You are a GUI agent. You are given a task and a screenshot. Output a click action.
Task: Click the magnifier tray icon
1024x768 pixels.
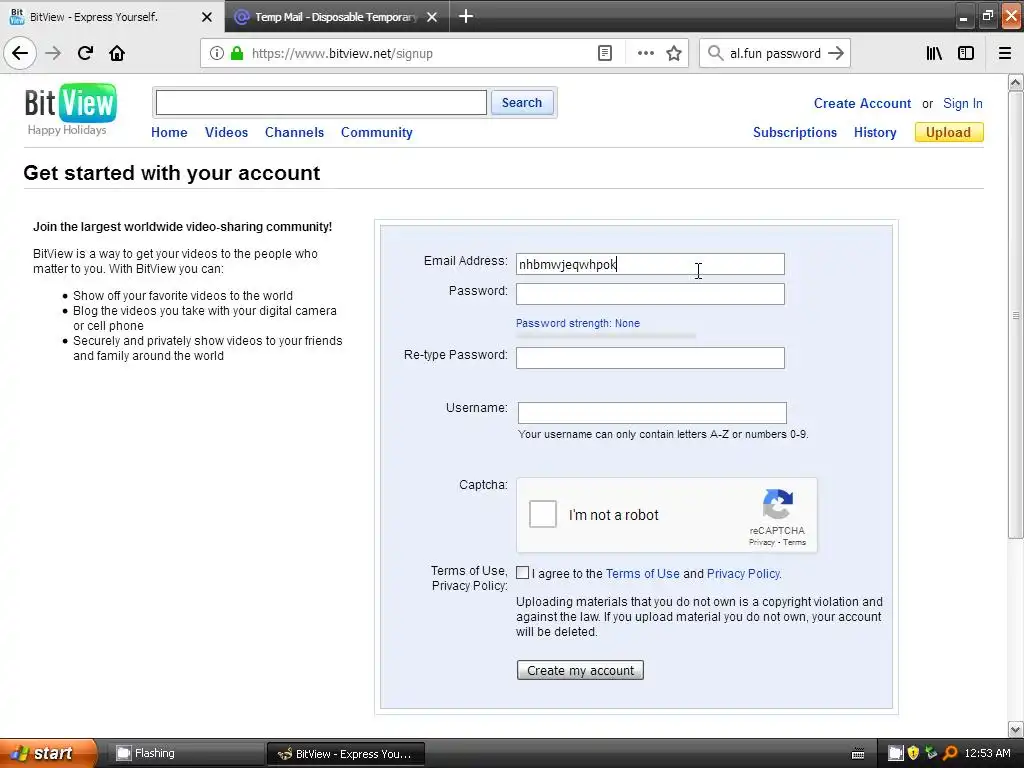(950, 753)
